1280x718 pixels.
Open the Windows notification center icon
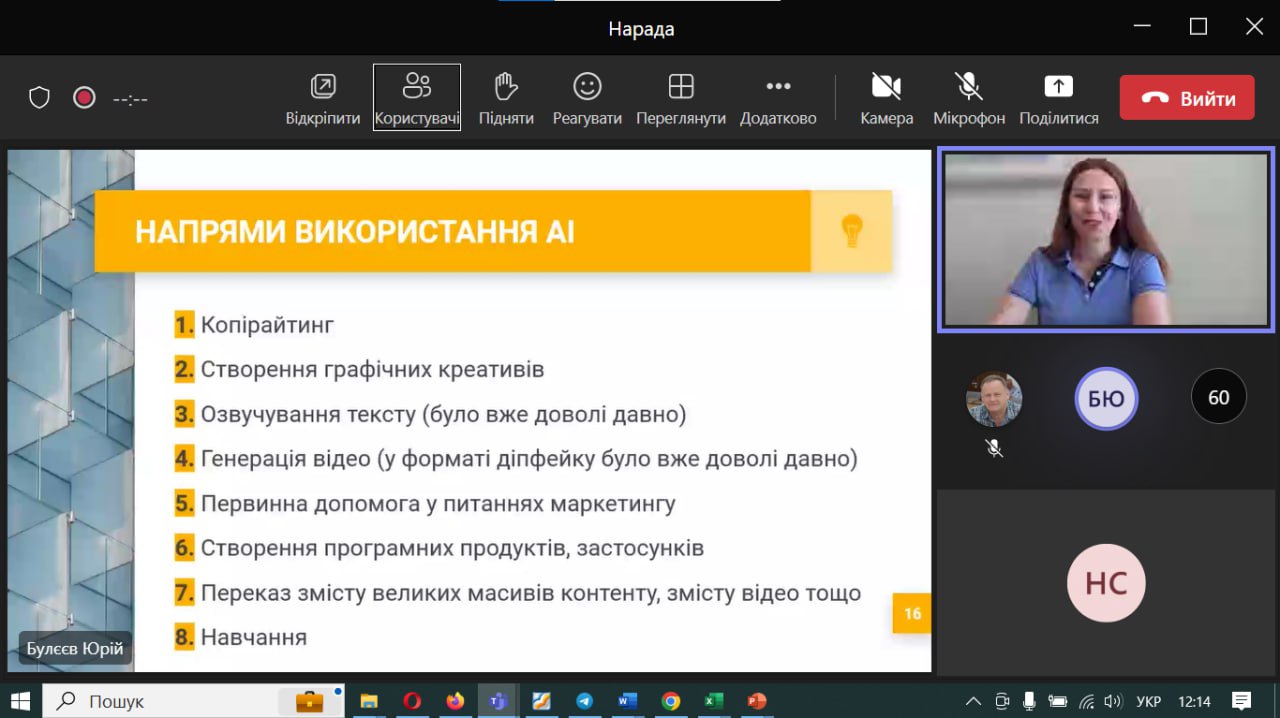[x=1241, y=701]
